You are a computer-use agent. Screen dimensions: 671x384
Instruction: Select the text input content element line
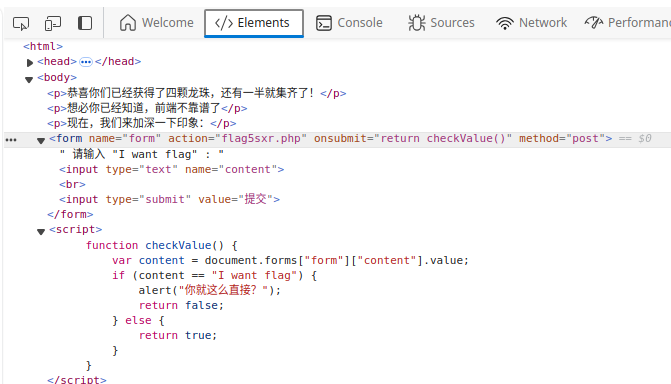point(171,170)
